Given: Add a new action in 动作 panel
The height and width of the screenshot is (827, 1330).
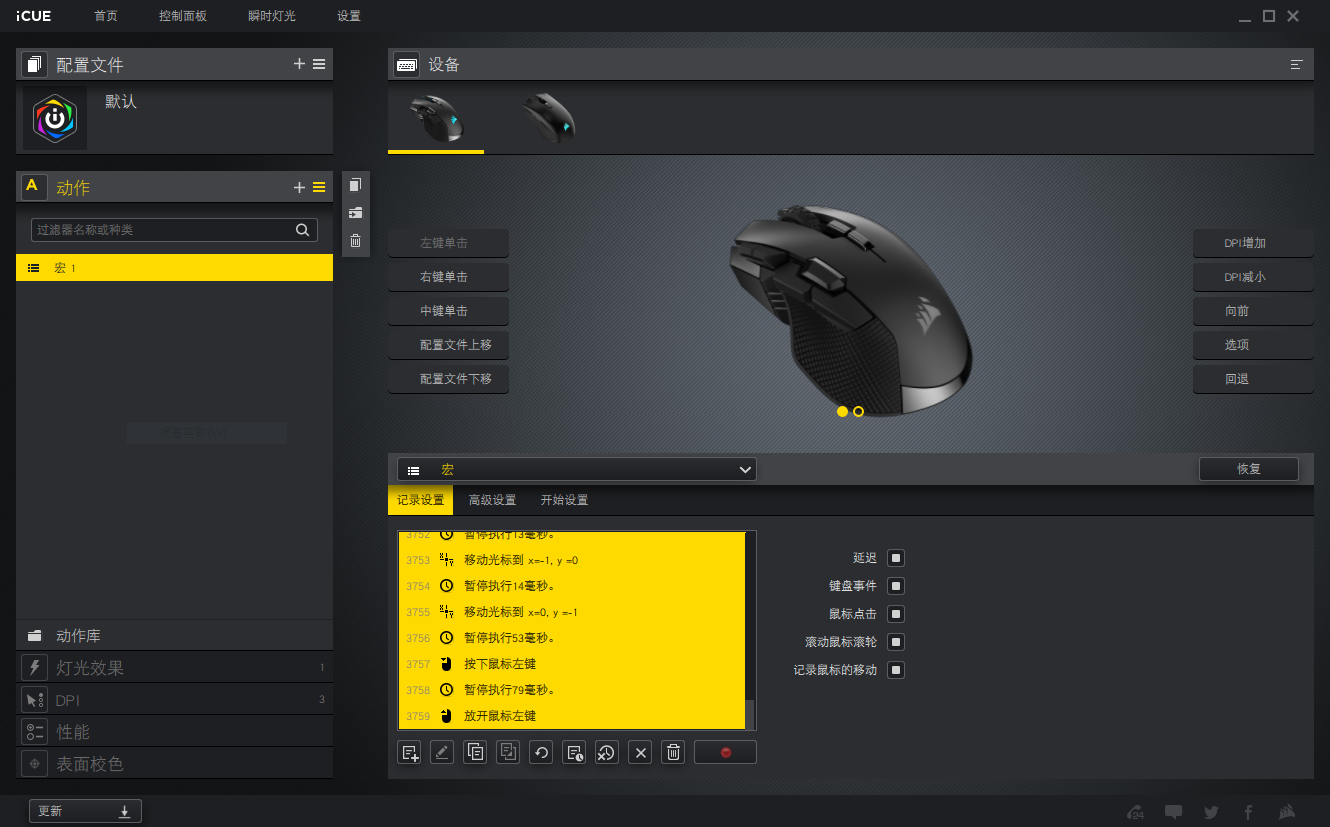Looking at the screenshot, I should 299,187.
